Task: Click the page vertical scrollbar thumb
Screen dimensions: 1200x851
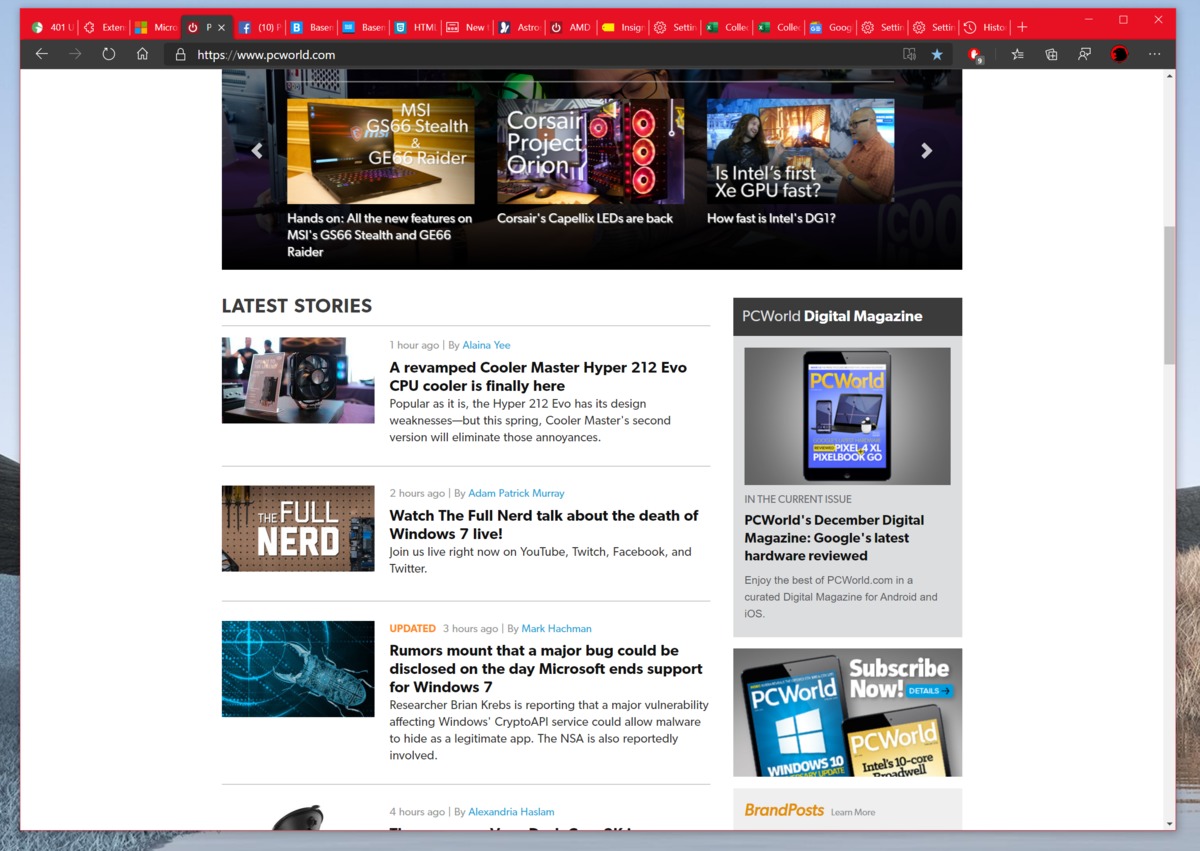Action: [1169, 294]
